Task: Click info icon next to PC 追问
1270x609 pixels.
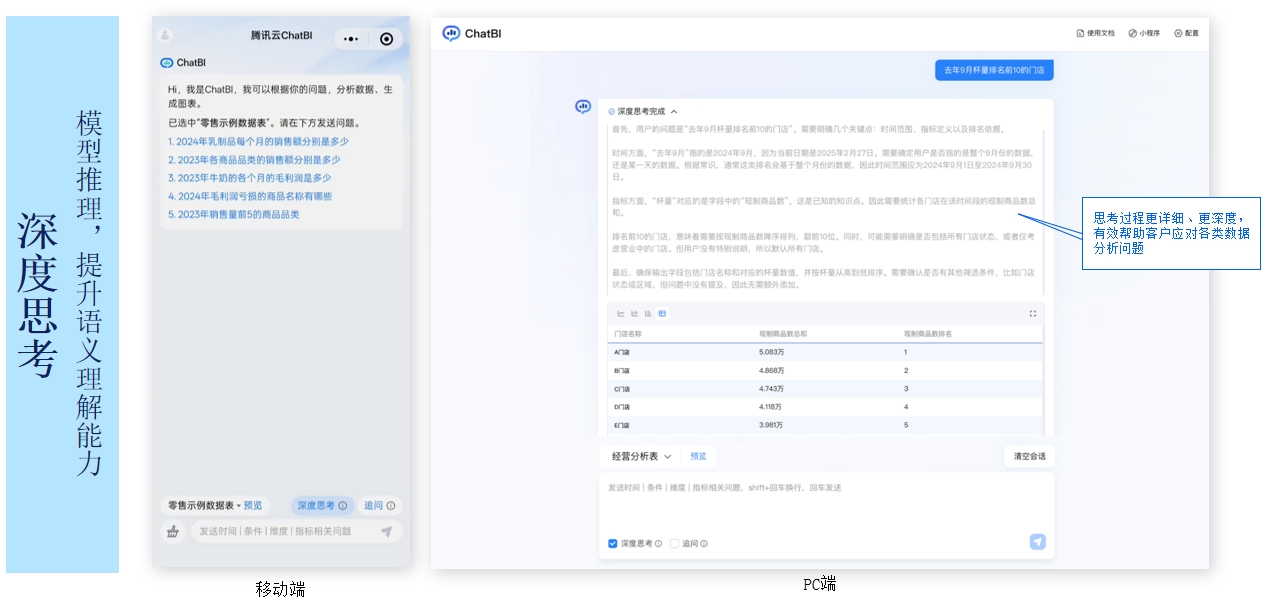Action: tap(704, 544)
